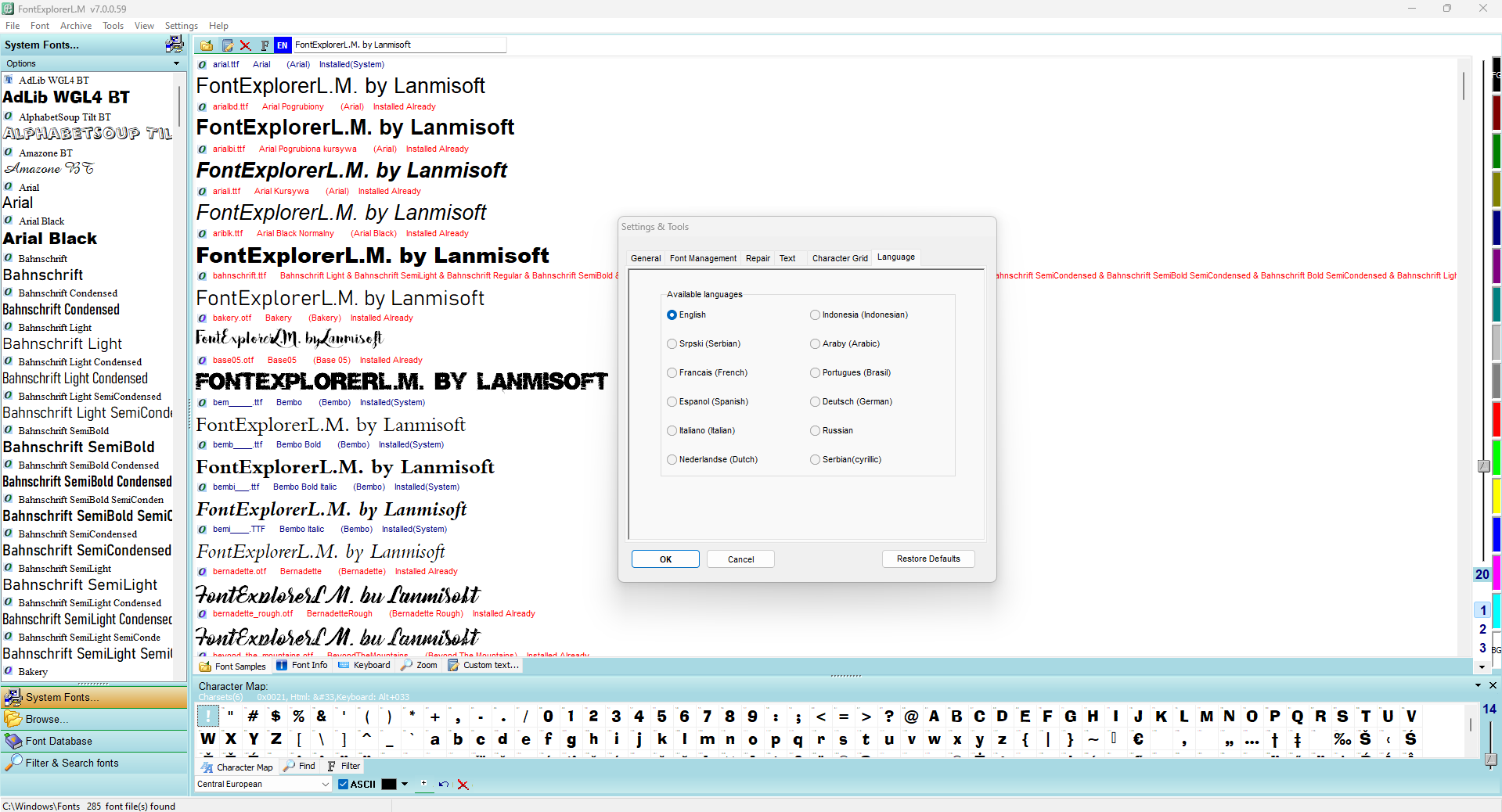
Task: Open the Browse section in left navigation
Action: pos(94,719)
